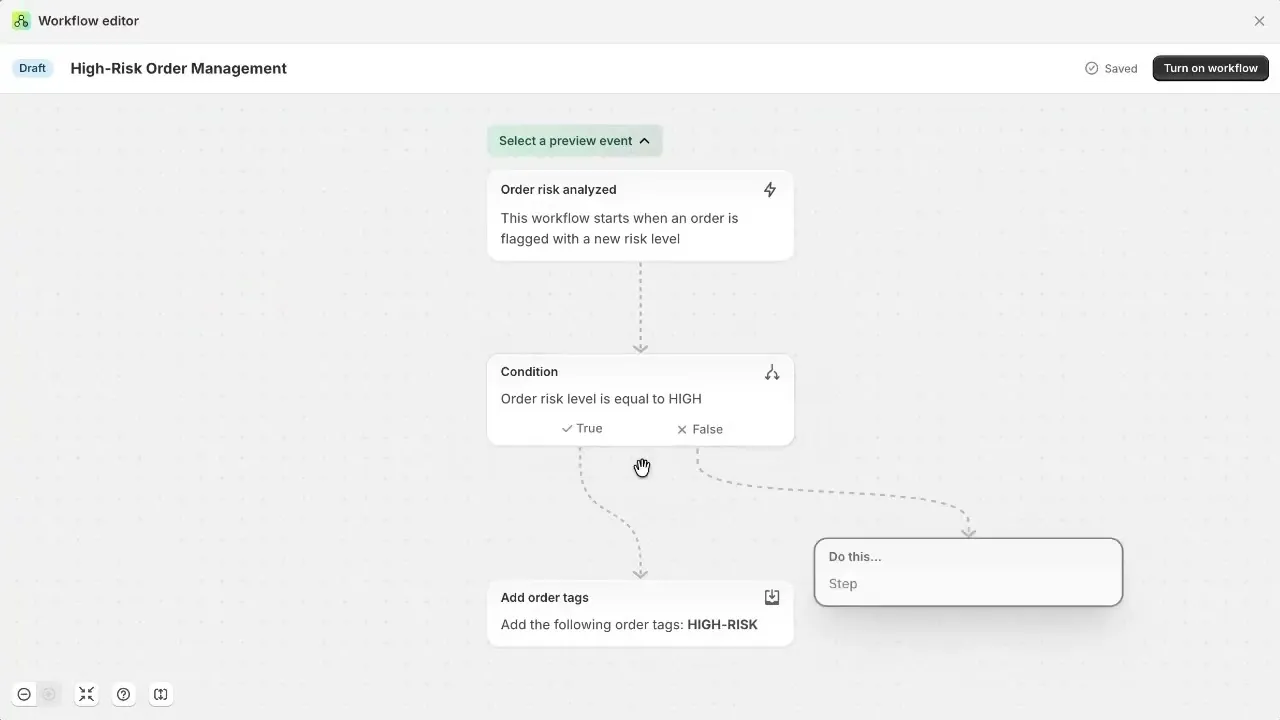The height and width of the screenshot is (720, 1280).
Task: Open the help icon
Action: [x=123, y=694]
